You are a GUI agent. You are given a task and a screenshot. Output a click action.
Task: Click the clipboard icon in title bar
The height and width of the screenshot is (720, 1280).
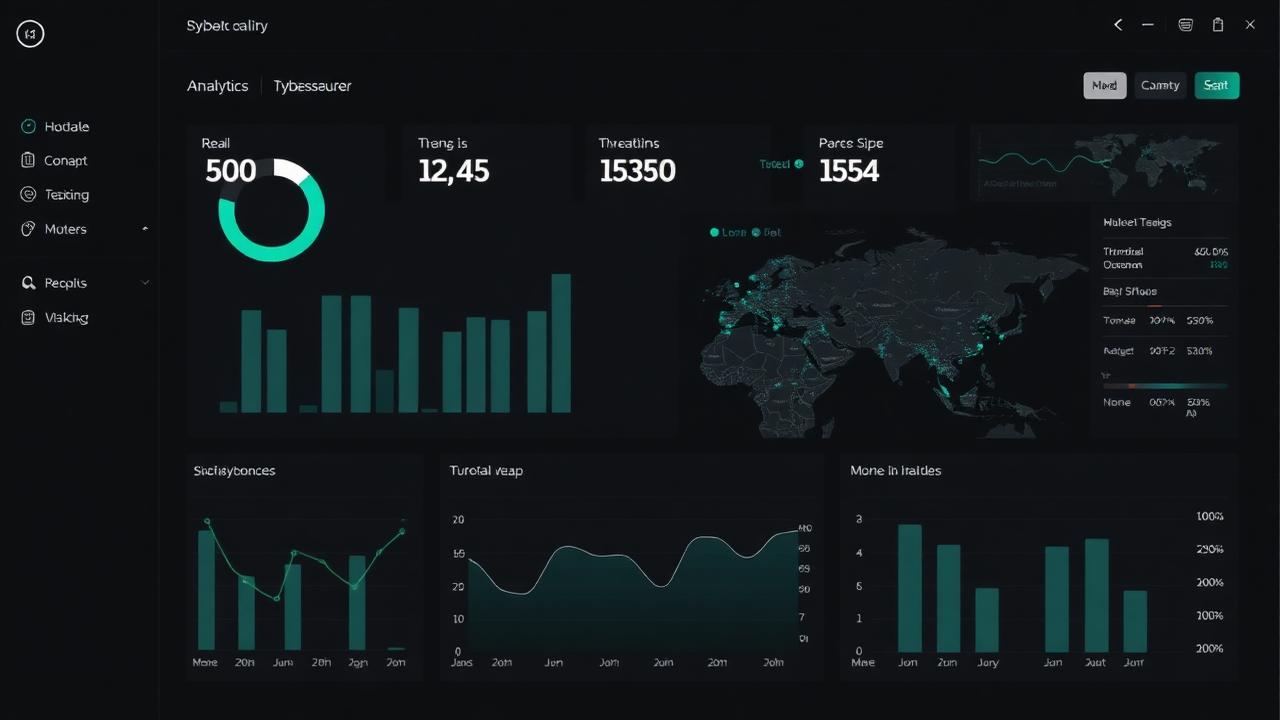(1218, 25)
